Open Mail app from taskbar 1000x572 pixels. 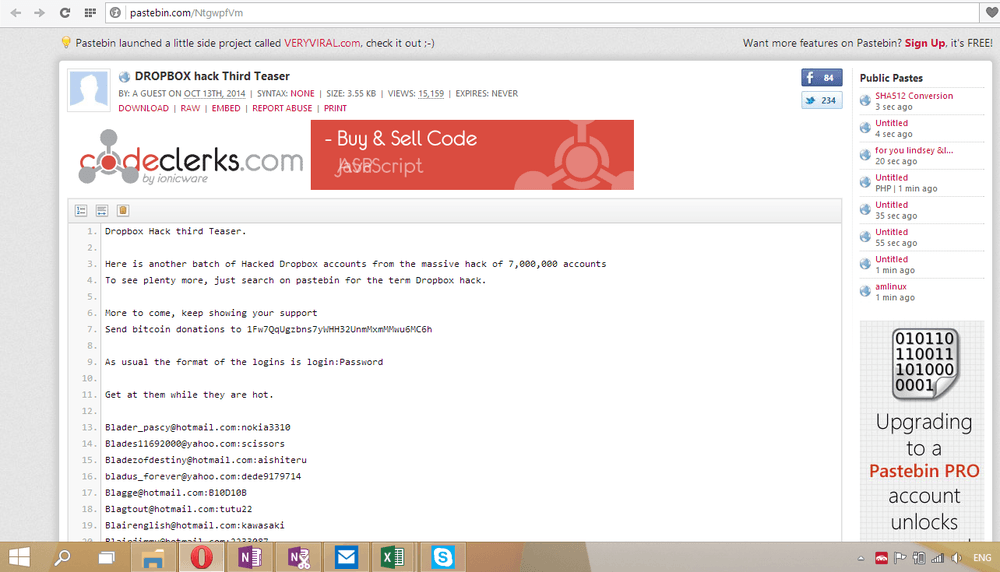coord(346,557)
